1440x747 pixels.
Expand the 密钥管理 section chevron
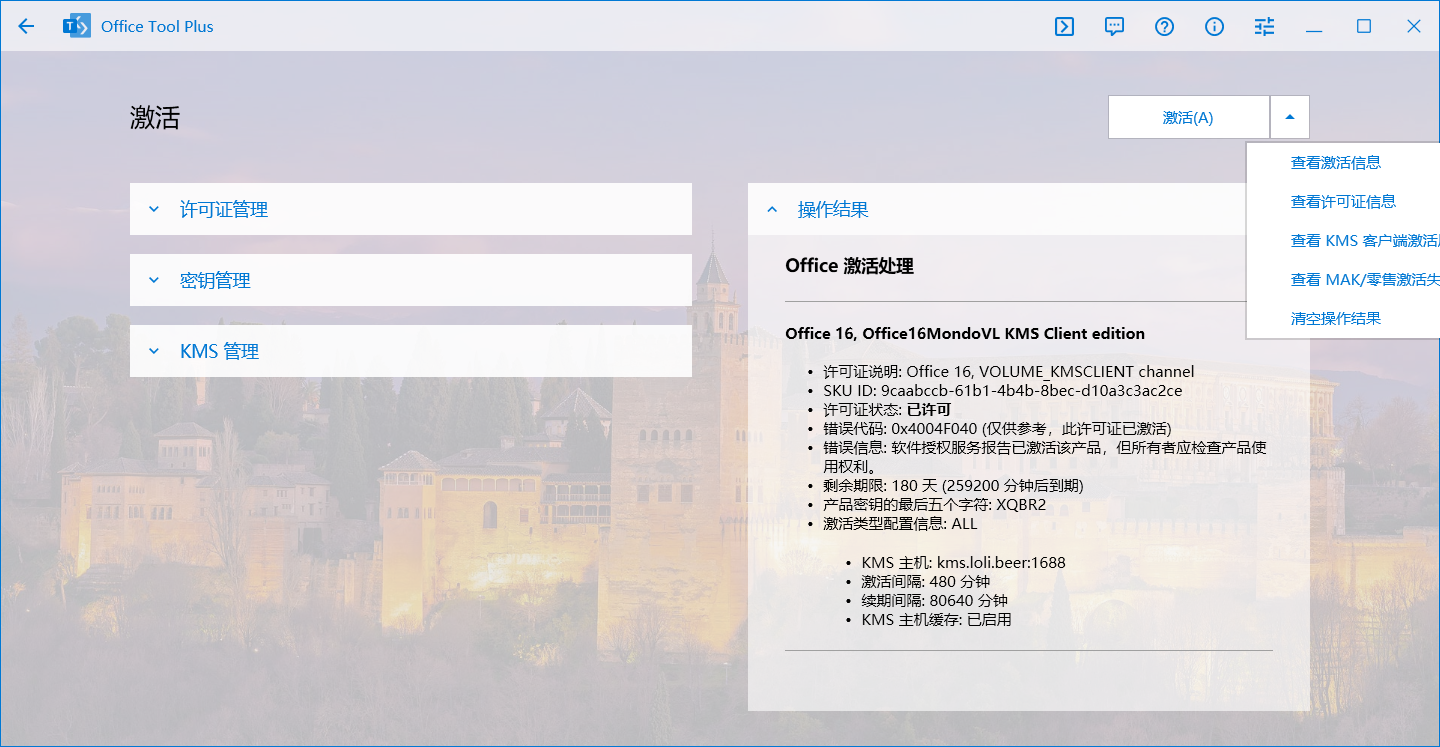(154, 280)
